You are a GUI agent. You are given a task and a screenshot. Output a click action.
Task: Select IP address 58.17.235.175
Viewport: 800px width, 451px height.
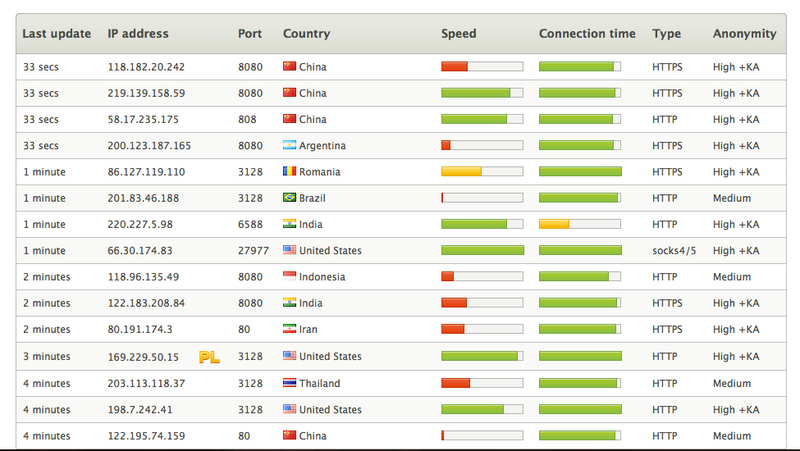143,119
